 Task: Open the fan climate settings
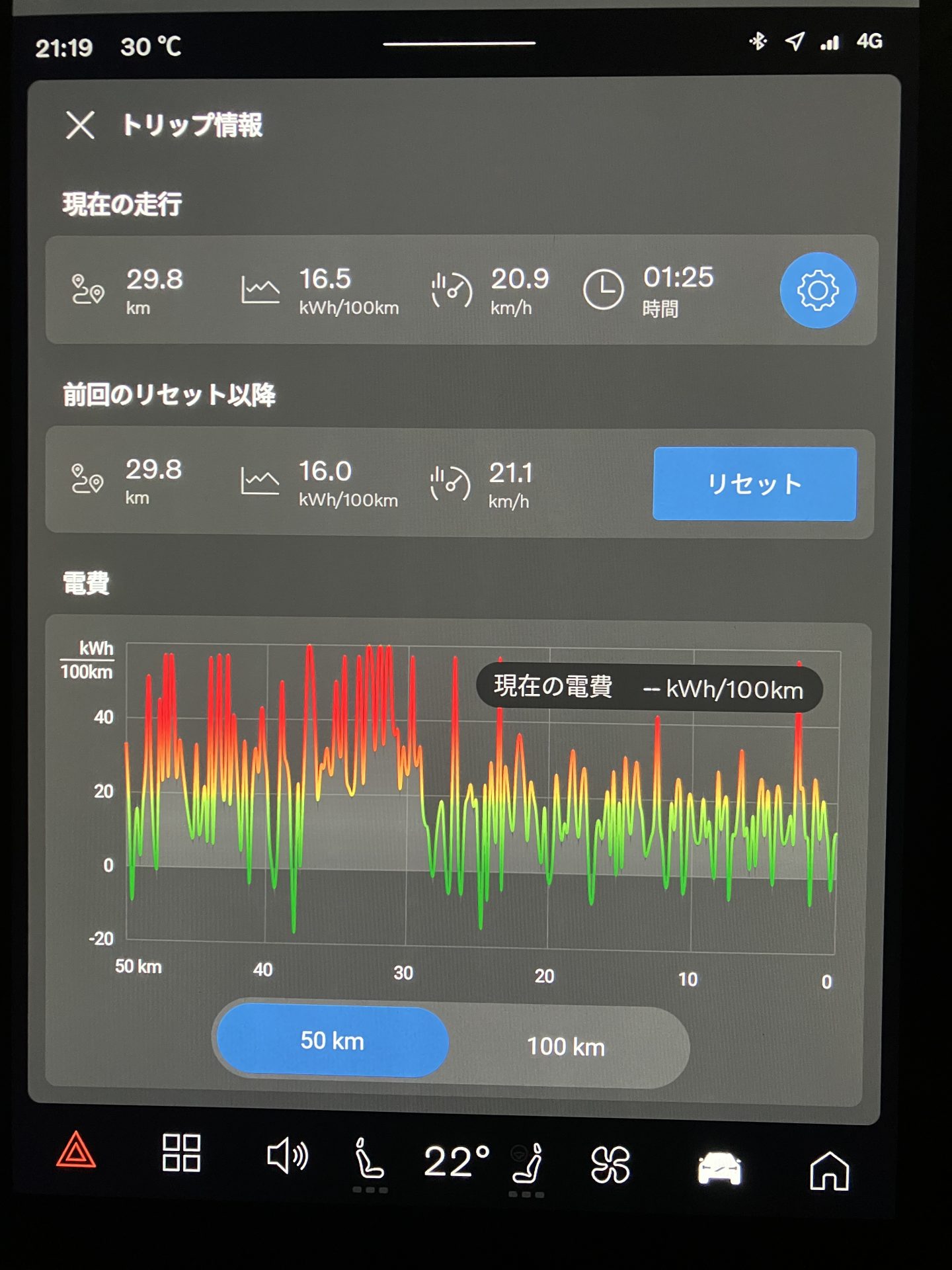(610, 1165)
